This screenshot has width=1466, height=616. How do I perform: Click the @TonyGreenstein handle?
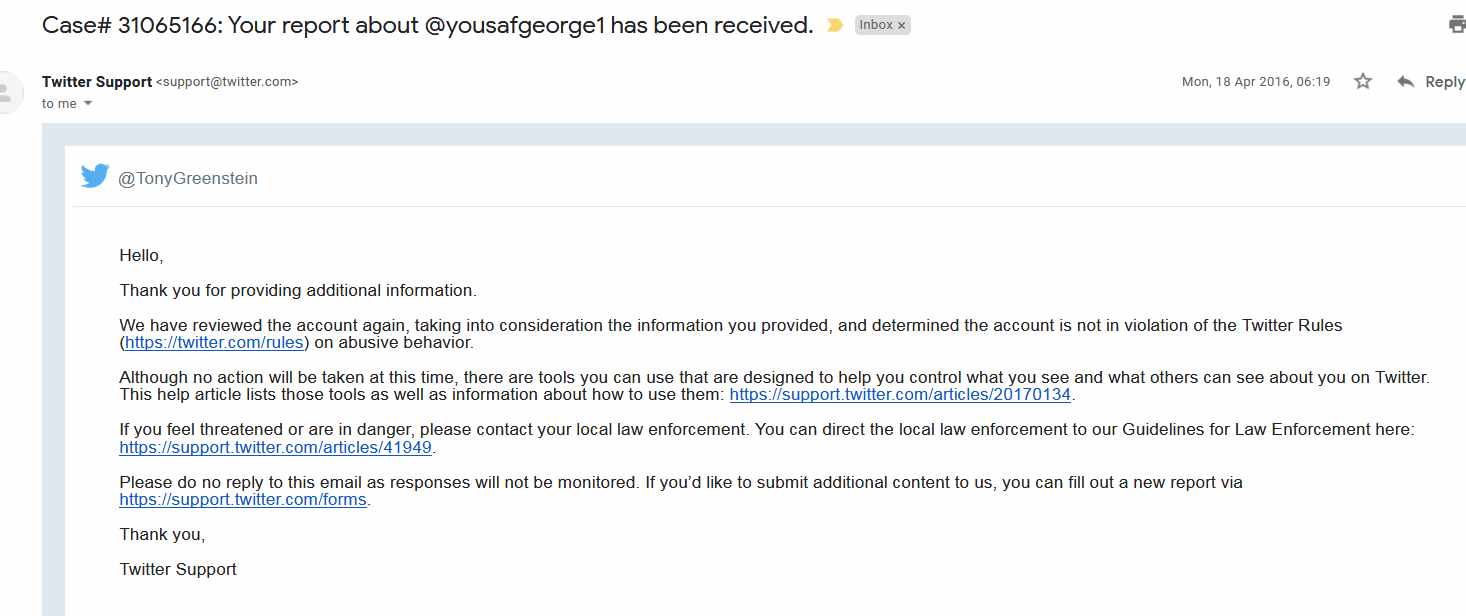(x=188, y=178)
